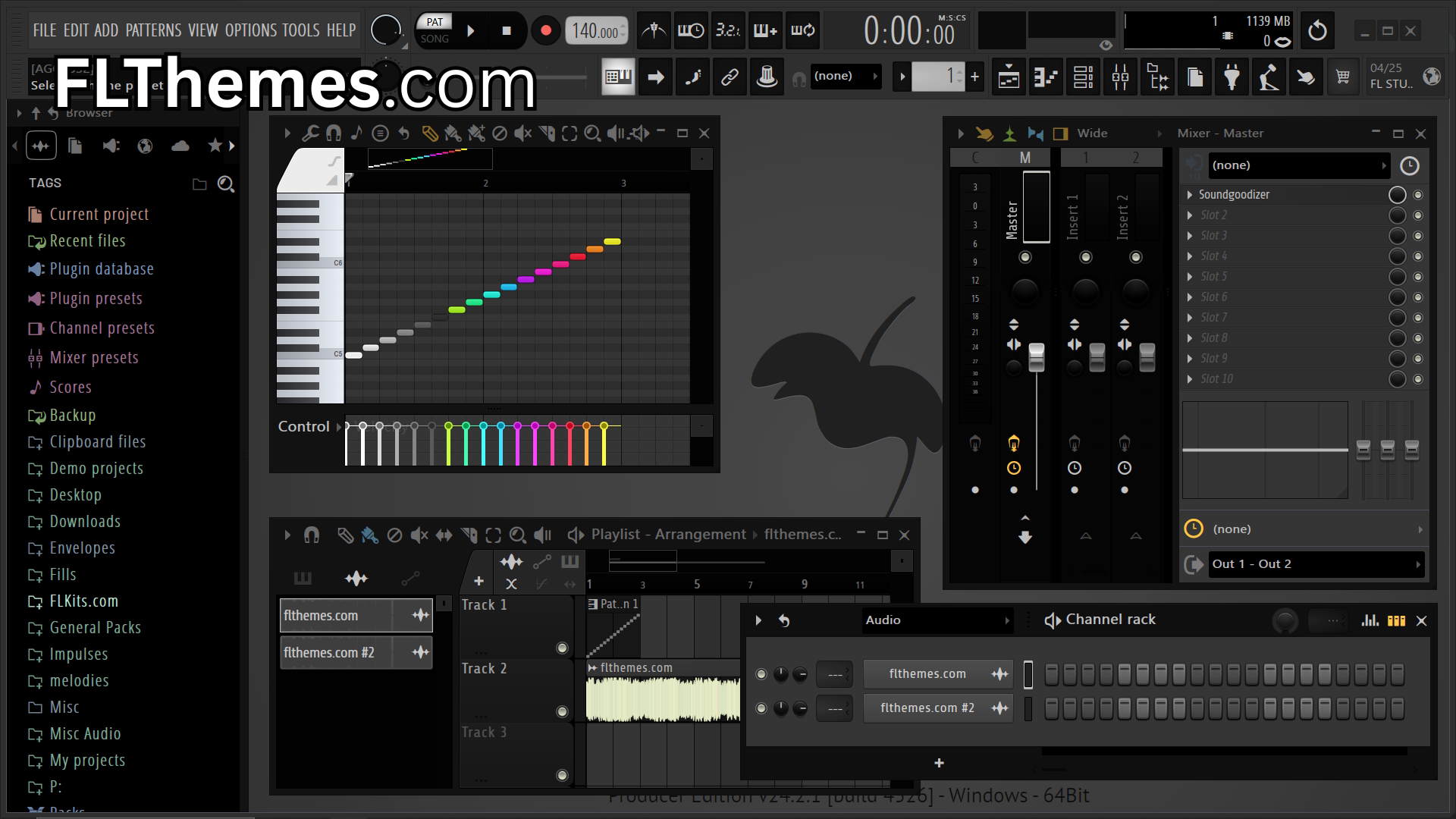Select the slip tool in Playlist toolbar

(x=444, y=535)
